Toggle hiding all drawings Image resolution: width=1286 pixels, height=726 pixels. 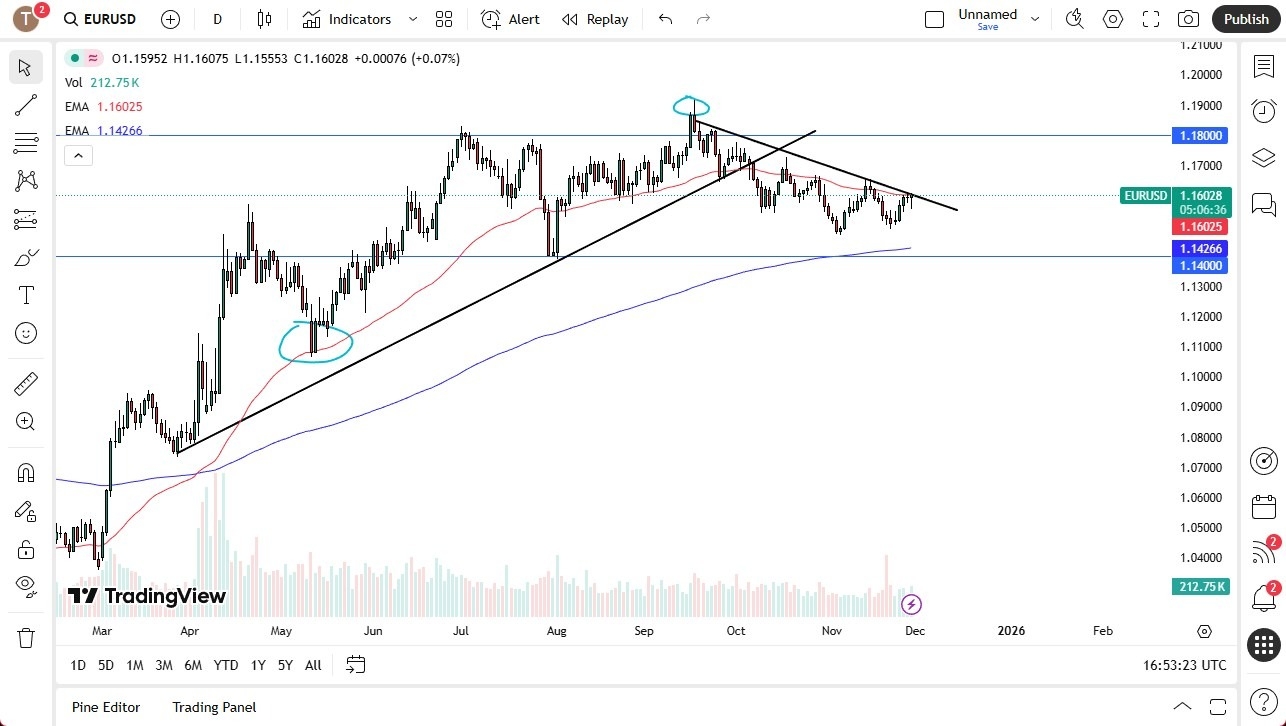click(x=25, y=586)
